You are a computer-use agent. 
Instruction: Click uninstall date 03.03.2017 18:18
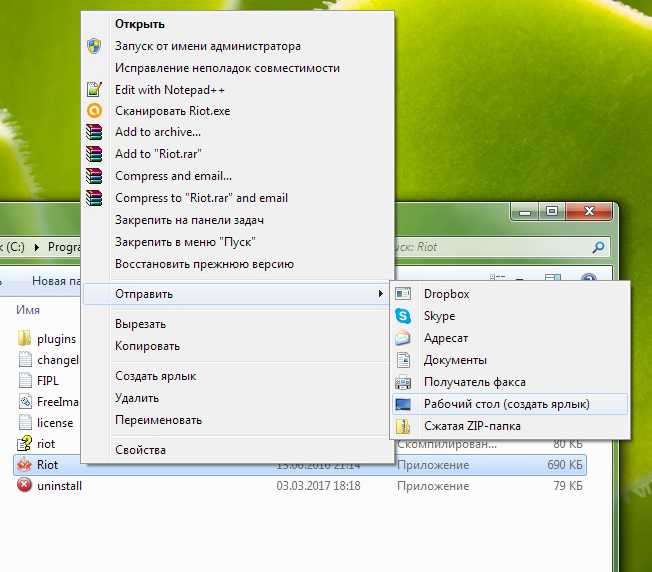coord(318,486)
